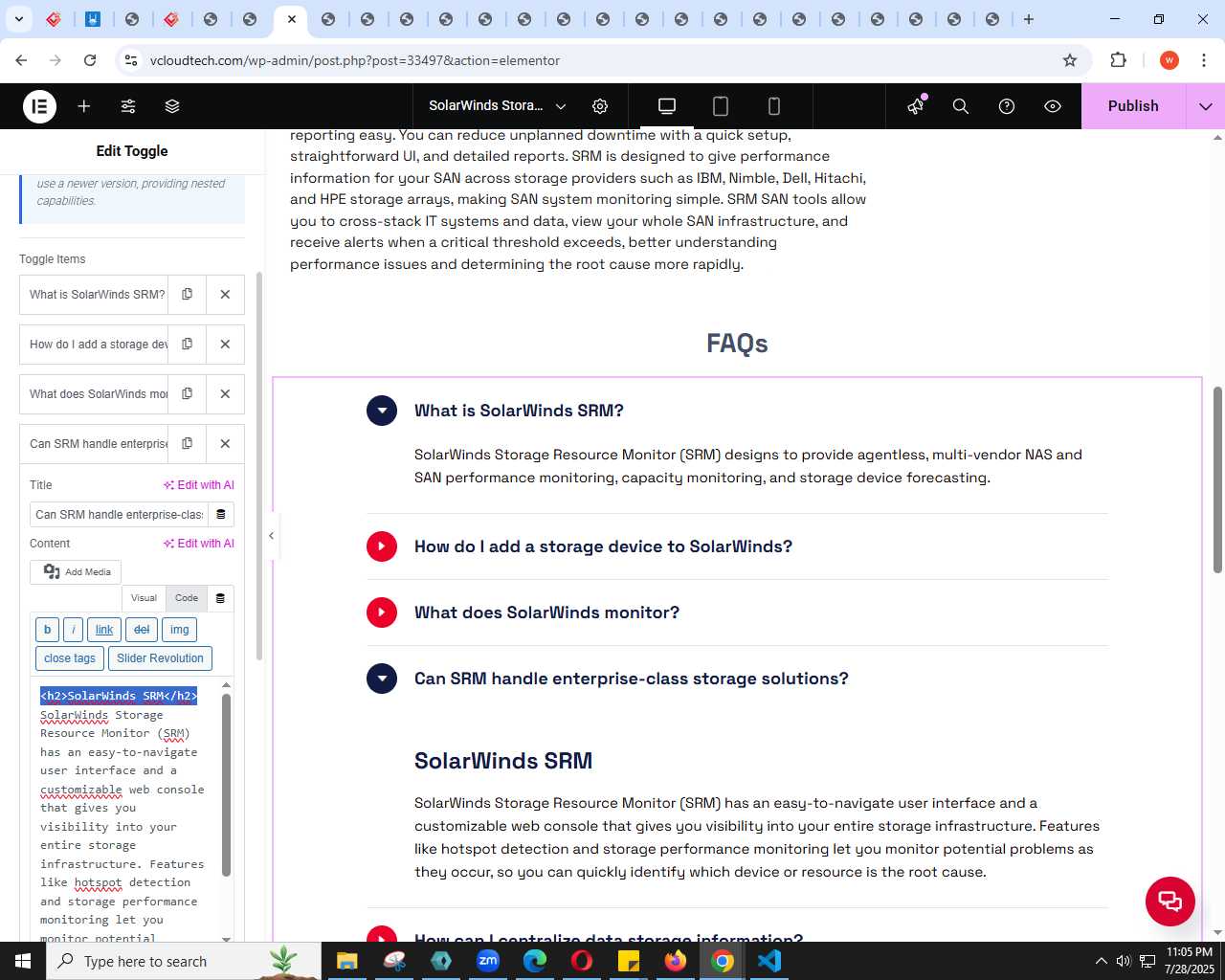Collapse 'What is SolarWinds SRM?' FAQ toggle
The width and height of the screenshot is (1225, 980).
[x=382, y=411]
